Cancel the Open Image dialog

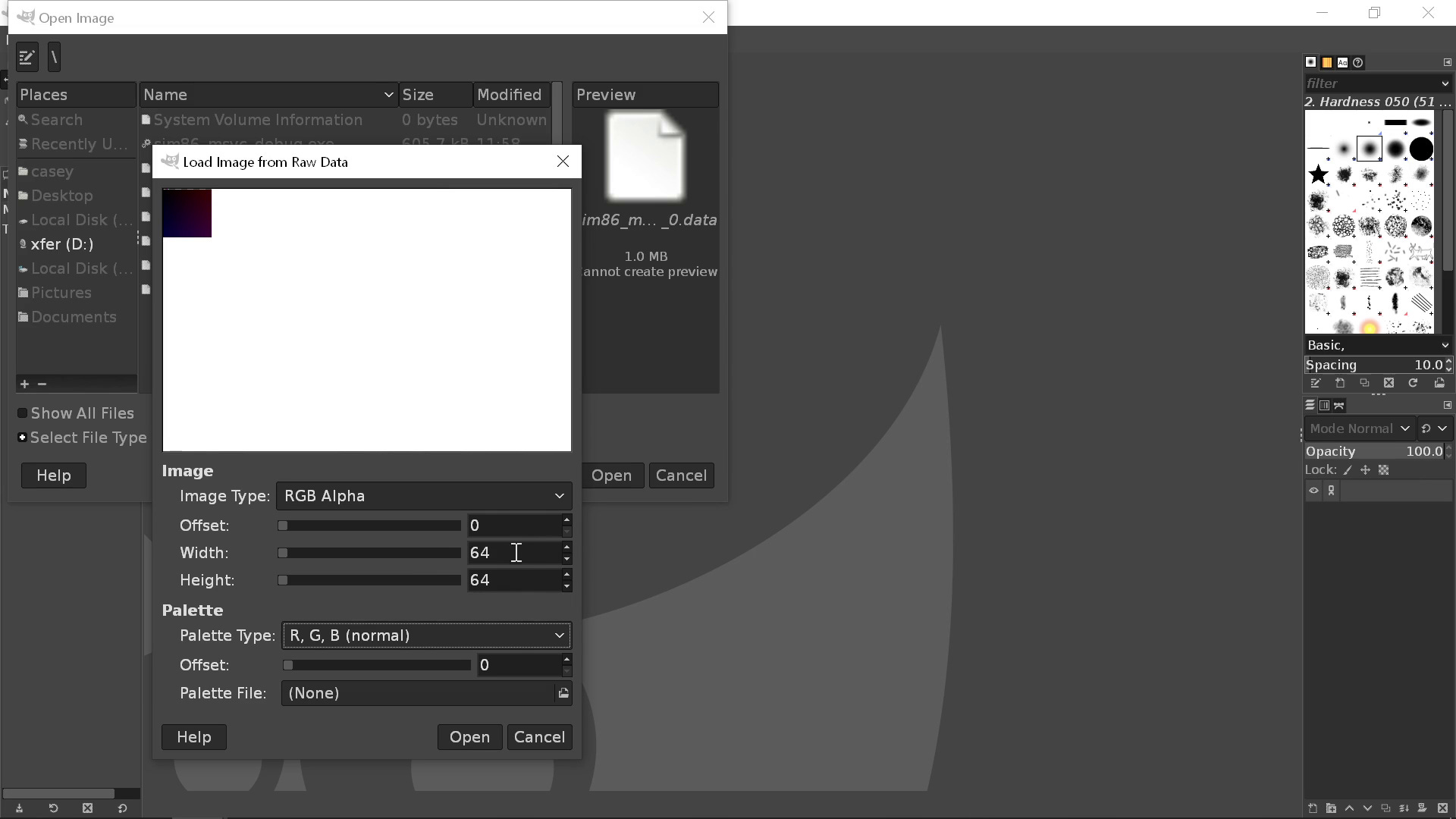[x=681, y=475]
